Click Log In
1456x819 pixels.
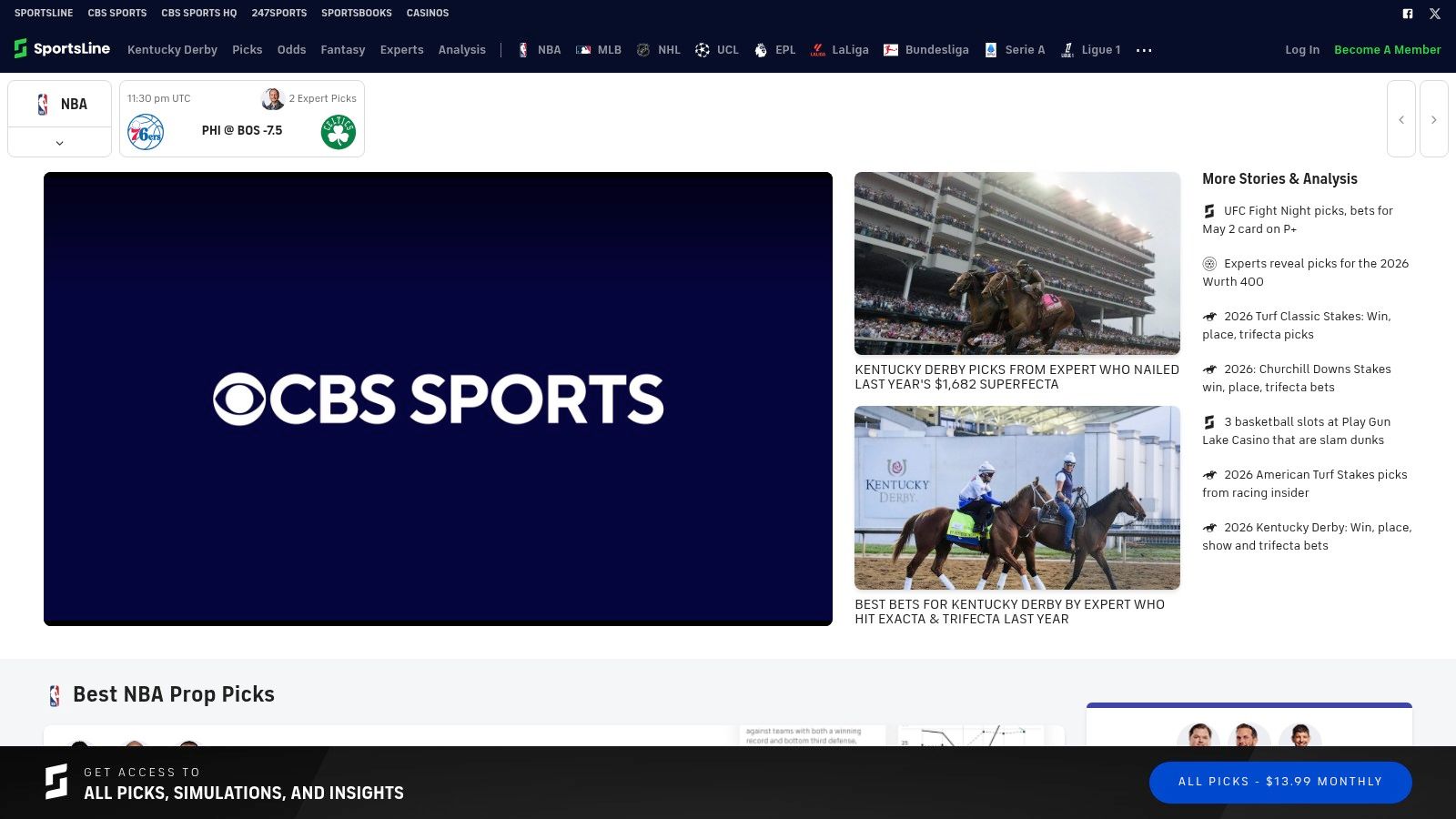pyautogui.click(x=1301, y=50)
